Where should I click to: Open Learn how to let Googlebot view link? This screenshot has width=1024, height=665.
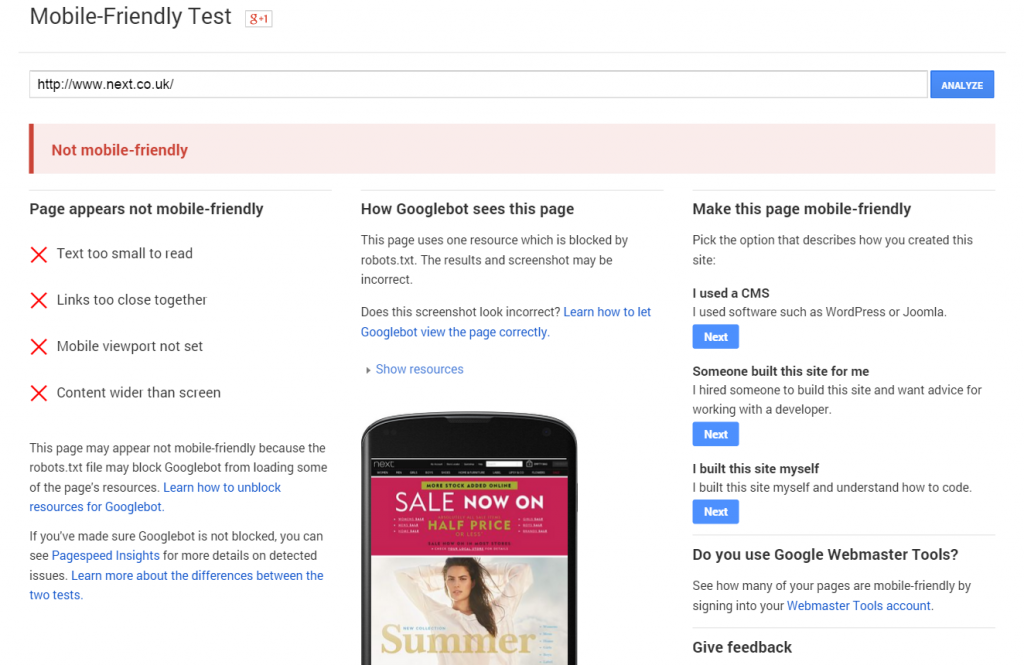coord(607,312)
